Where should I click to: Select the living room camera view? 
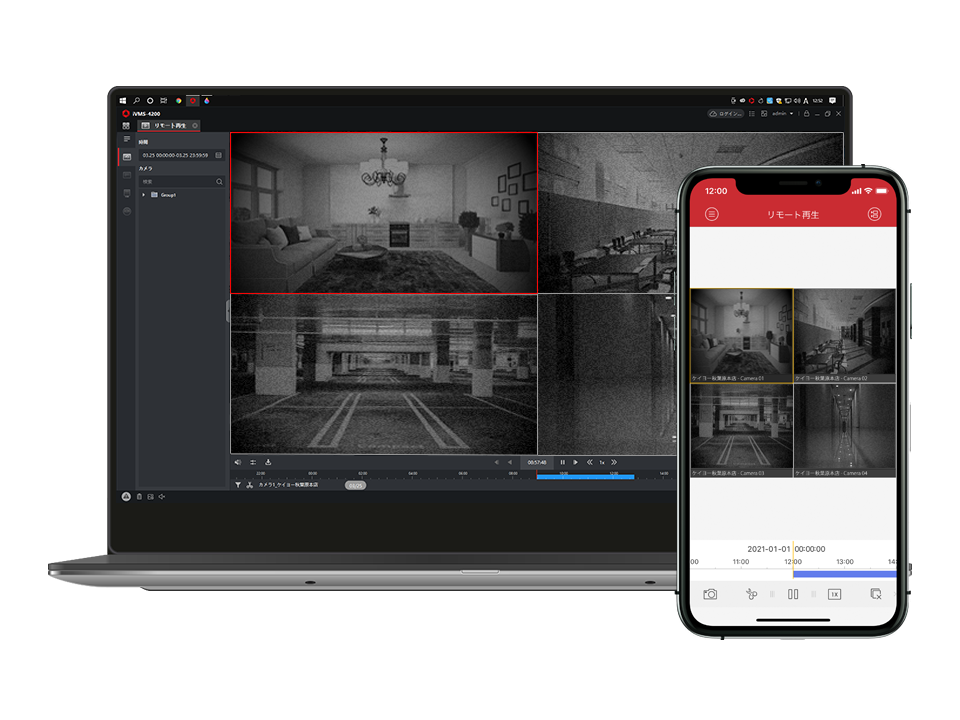tap(384, 213)
